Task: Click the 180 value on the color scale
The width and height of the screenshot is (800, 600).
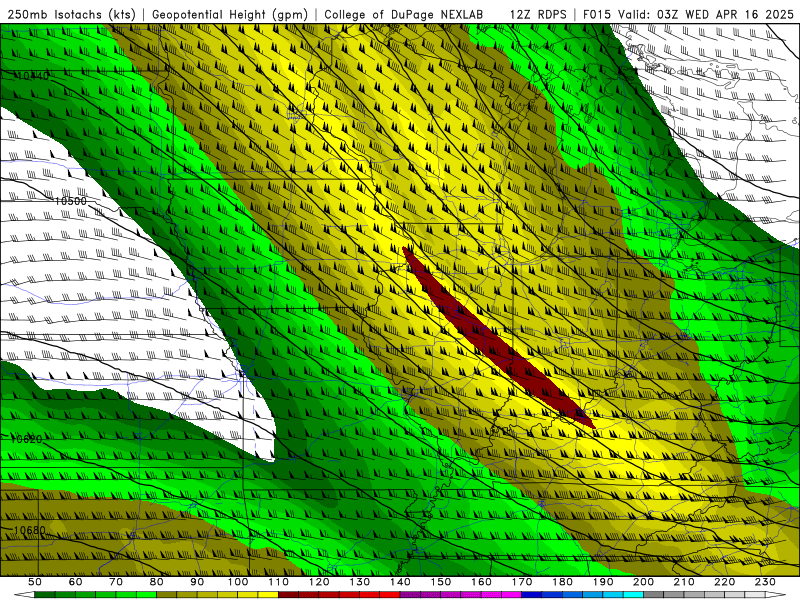Action: tap(562, 582)
